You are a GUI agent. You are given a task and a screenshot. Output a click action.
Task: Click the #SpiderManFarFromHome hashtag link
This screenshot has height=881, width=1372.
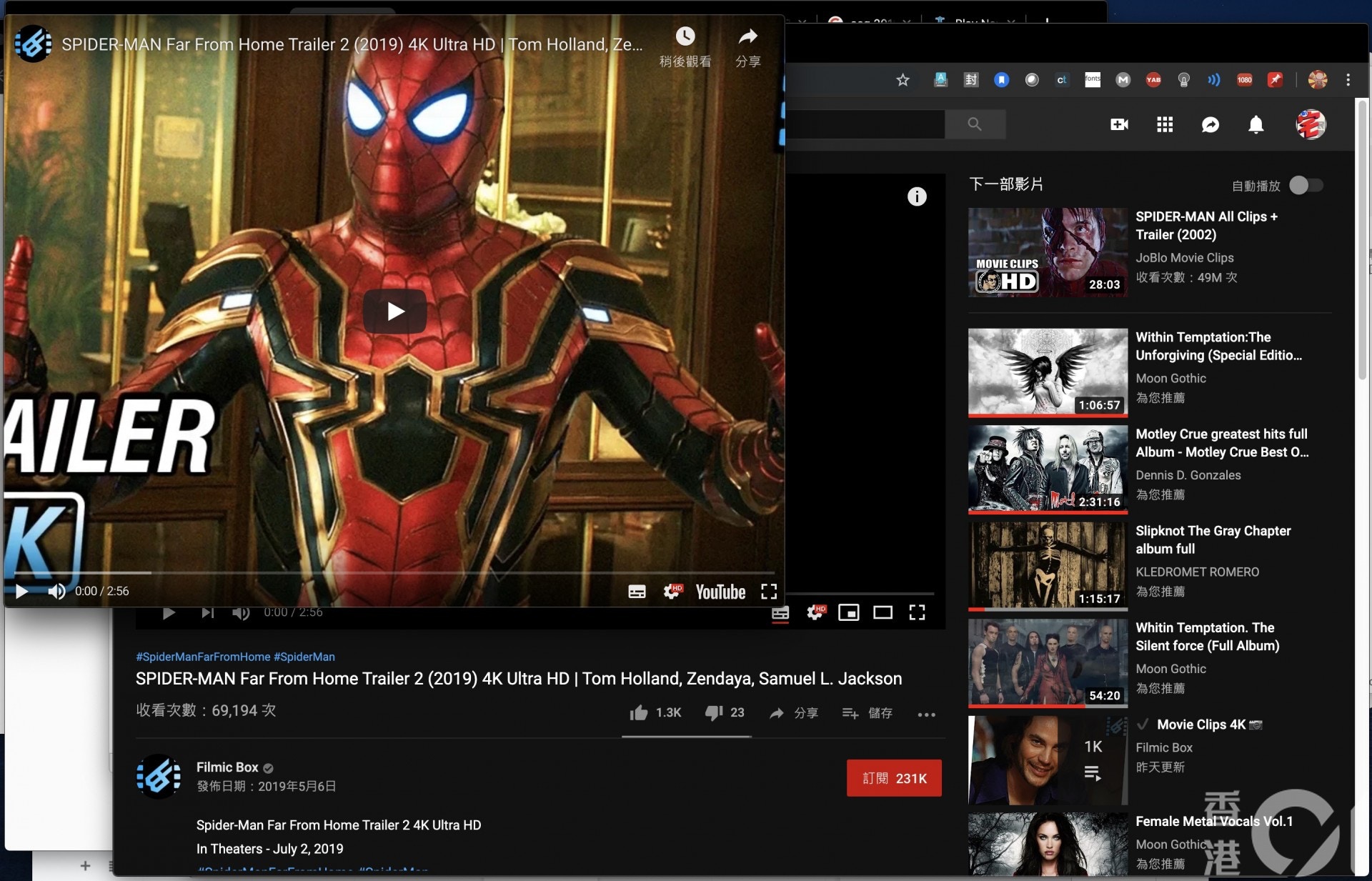pyautogui.click(x=203, y=657)
